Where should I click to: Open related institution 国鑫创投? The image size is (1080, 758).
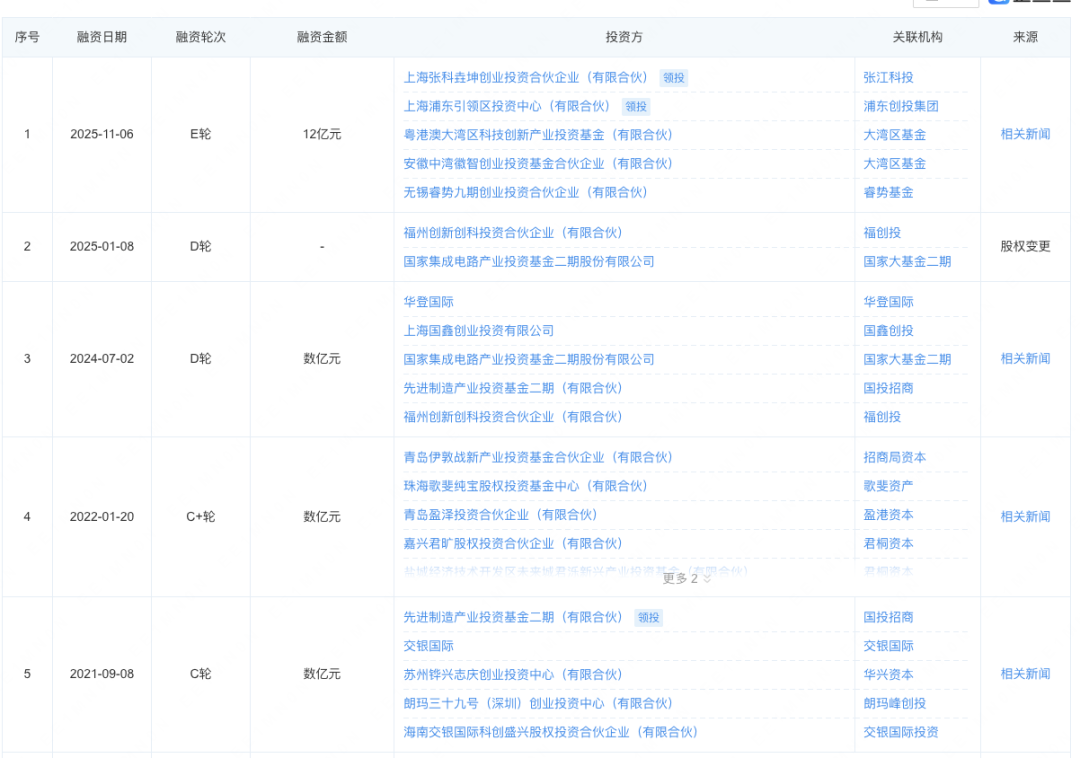889,330
